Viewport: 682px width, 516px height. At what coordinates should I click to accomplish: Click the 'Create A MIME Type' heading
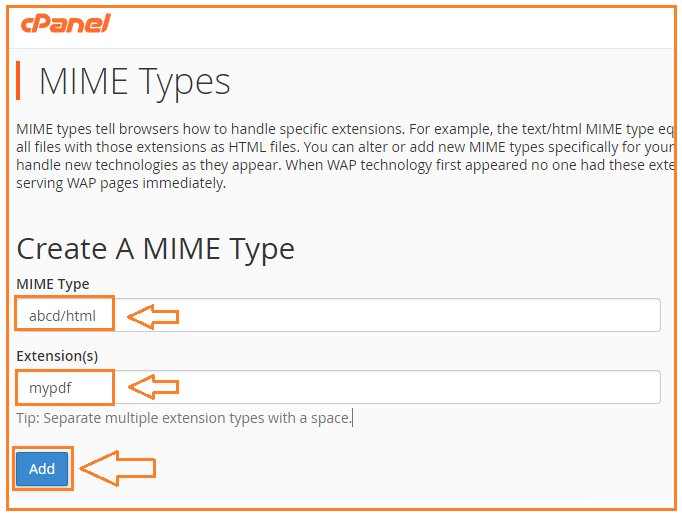pyautogui.click(x=155, y=248)
